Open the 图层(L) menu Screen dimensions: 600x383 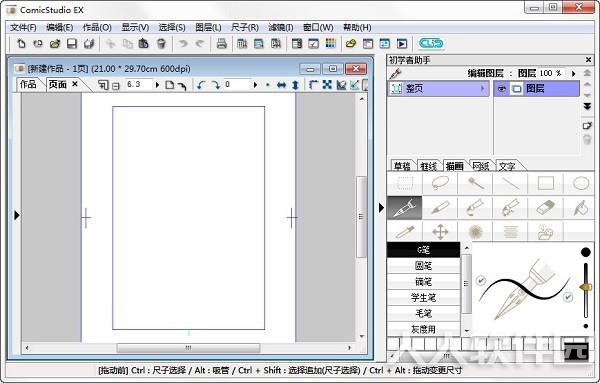[x=208, y=28]
